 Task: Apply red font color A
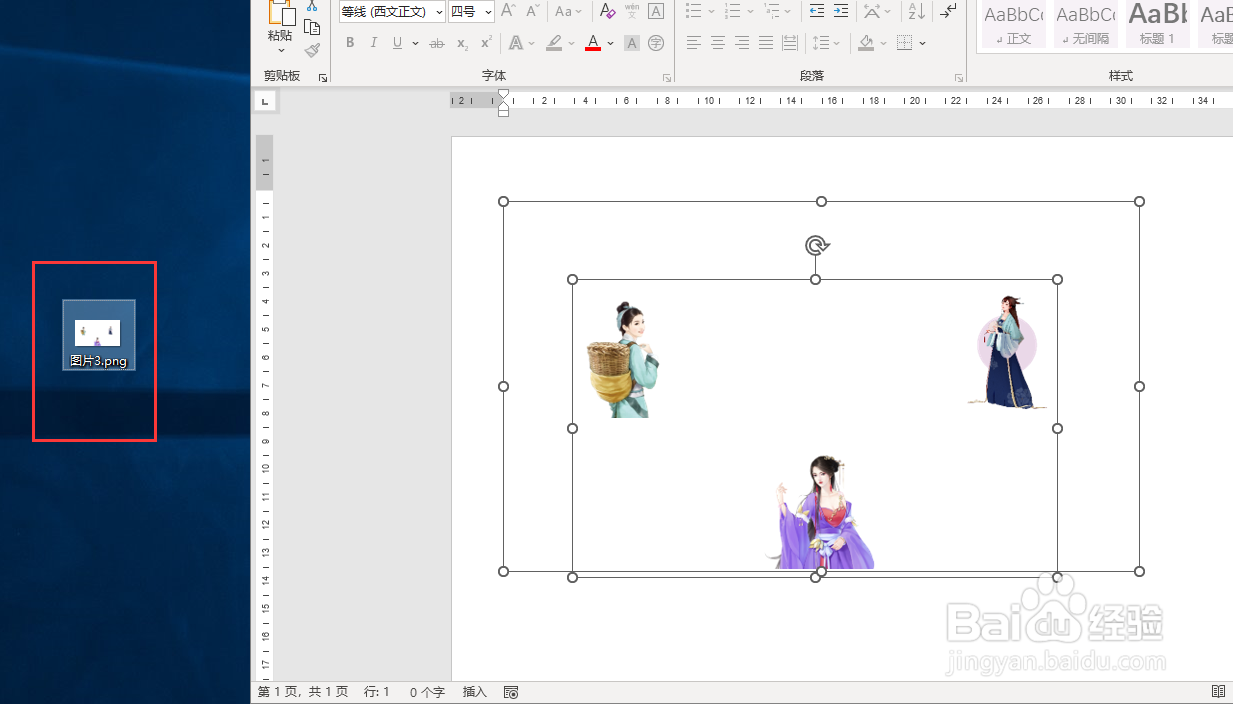pos(593,43)
